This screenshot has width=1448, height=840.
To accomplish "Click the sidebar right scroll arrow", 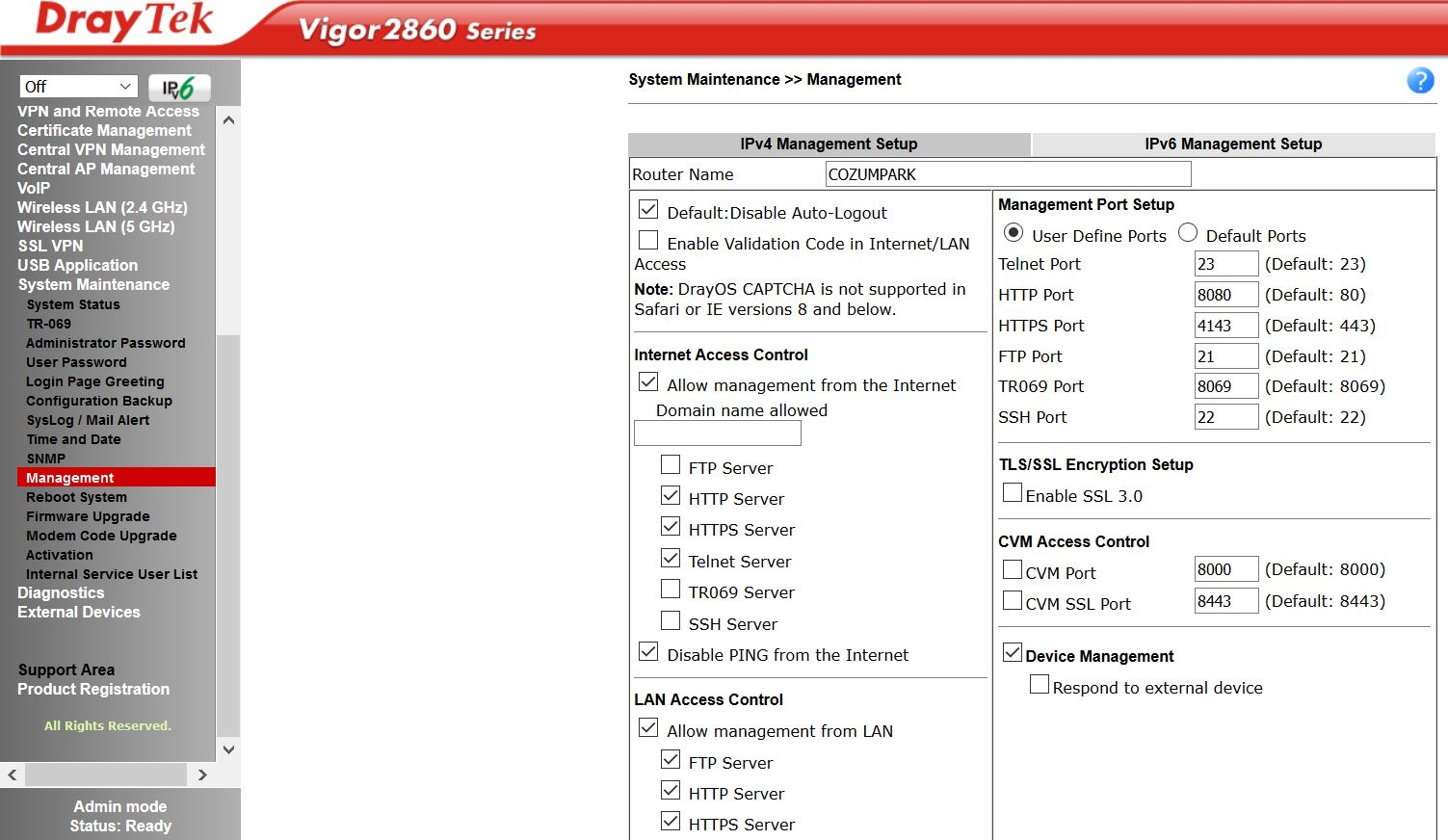I will click(202, 774).
